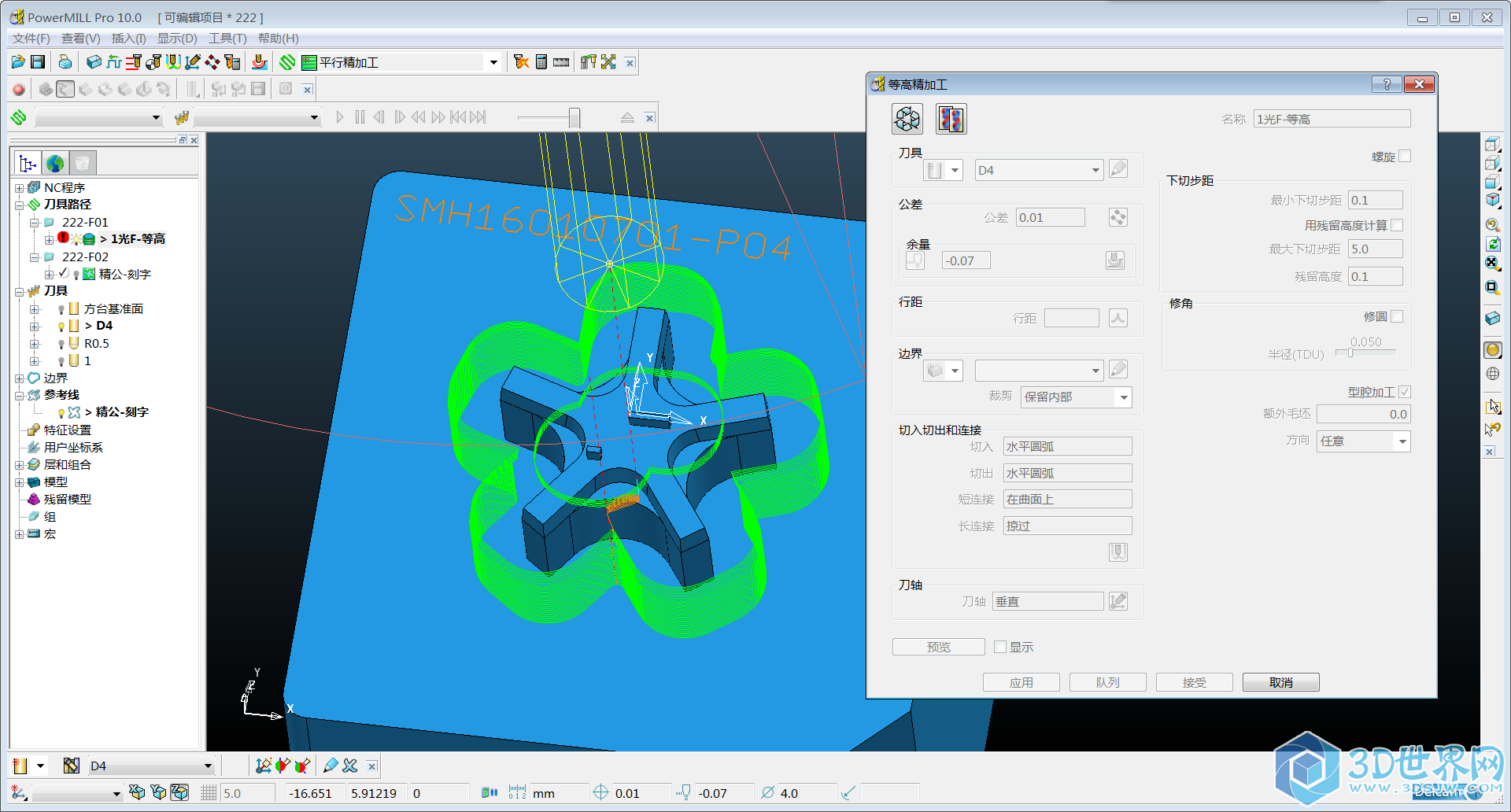Open 帮助(H) menu
This screenshot has width=1511, height=812.
point(279,39)
